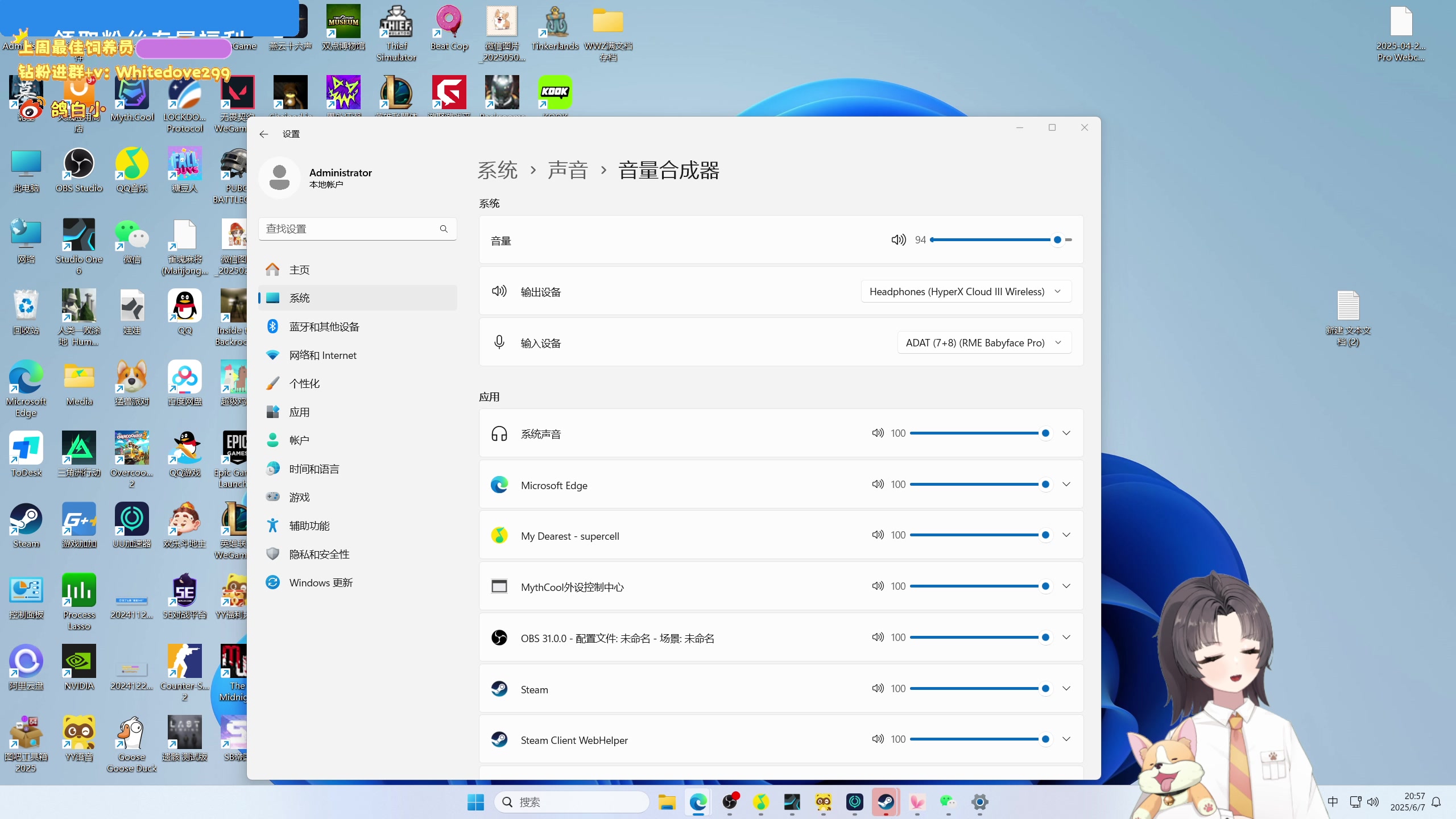
Task: Expand the Microsoft Edge row chevron
Action: [1066, 484]
